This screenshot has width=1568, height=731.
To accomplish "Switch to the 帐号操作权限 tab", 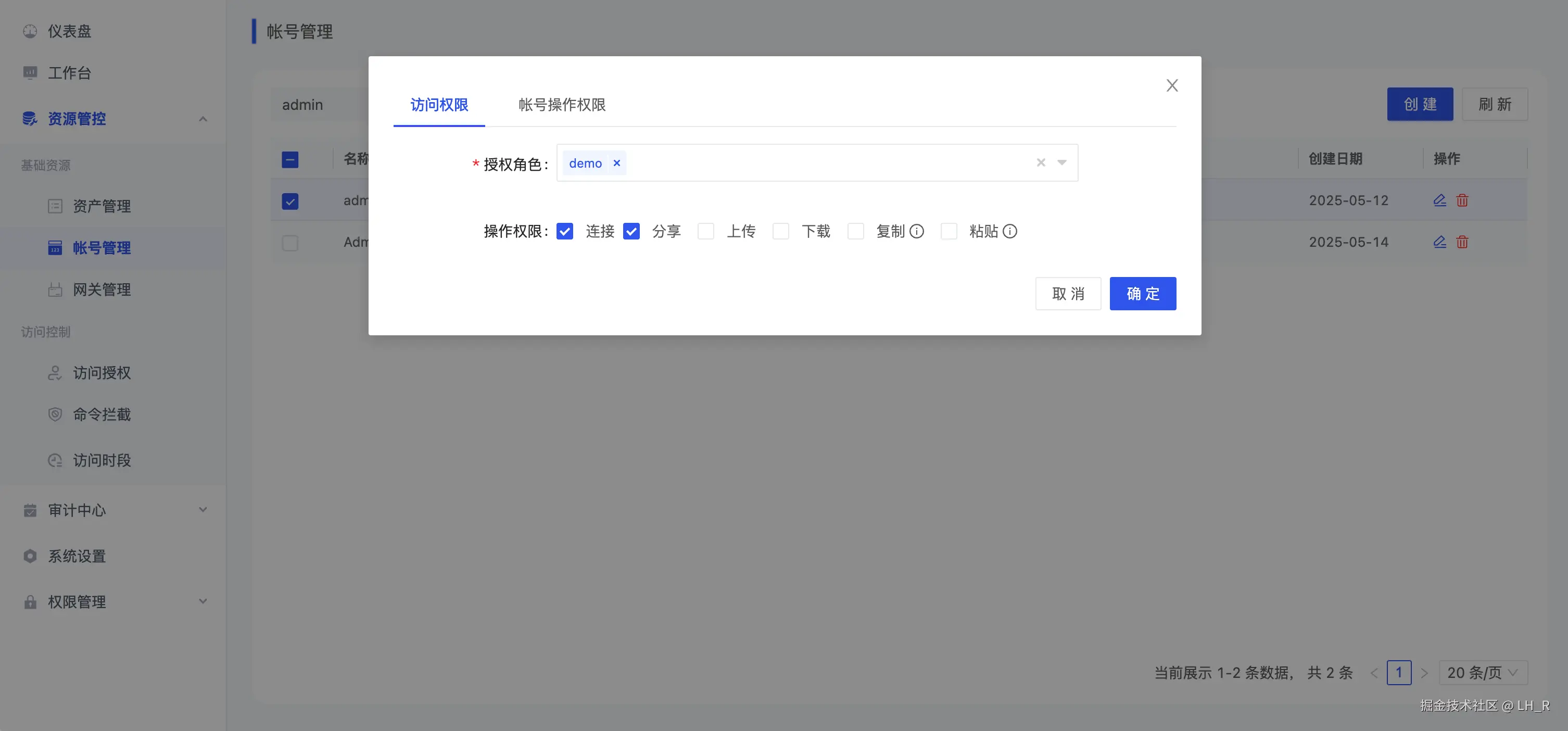I will [x=561, y=105].
